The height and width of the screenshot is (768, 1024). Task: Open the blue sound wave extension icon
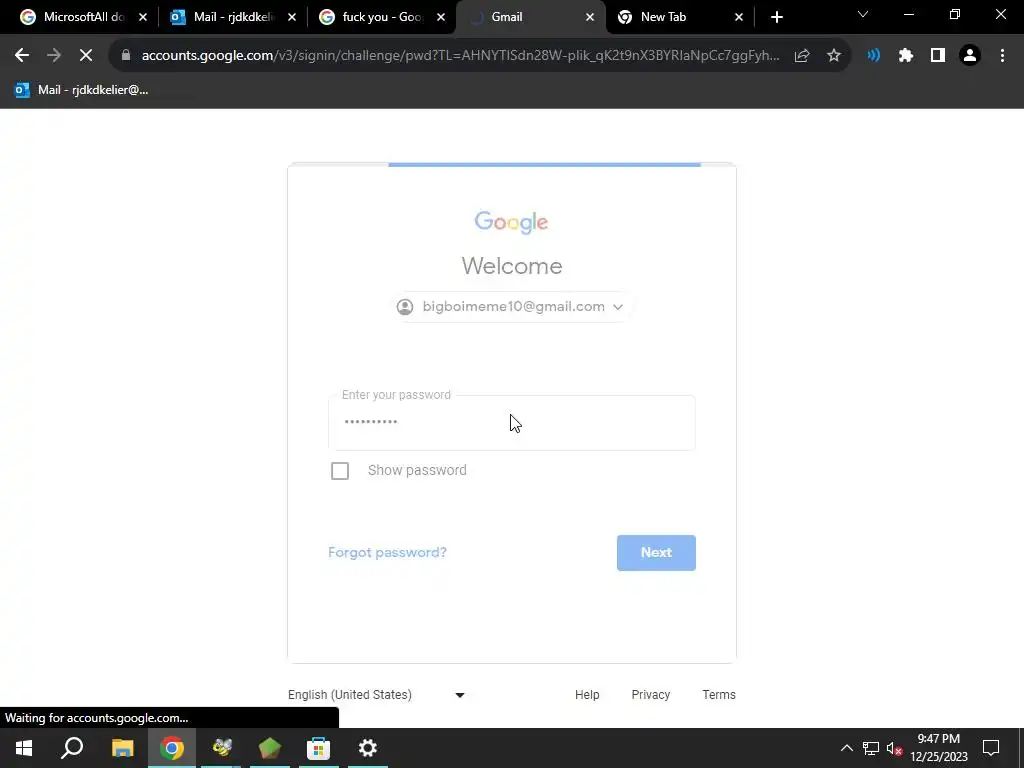[x=874, y=56]
